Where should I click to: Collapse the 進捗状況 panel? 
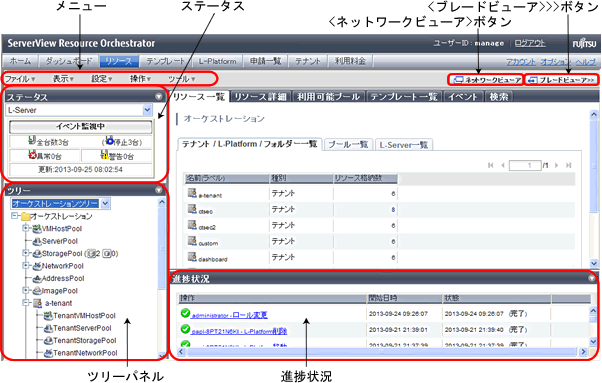pyautogui.click(x=592, y=278)
